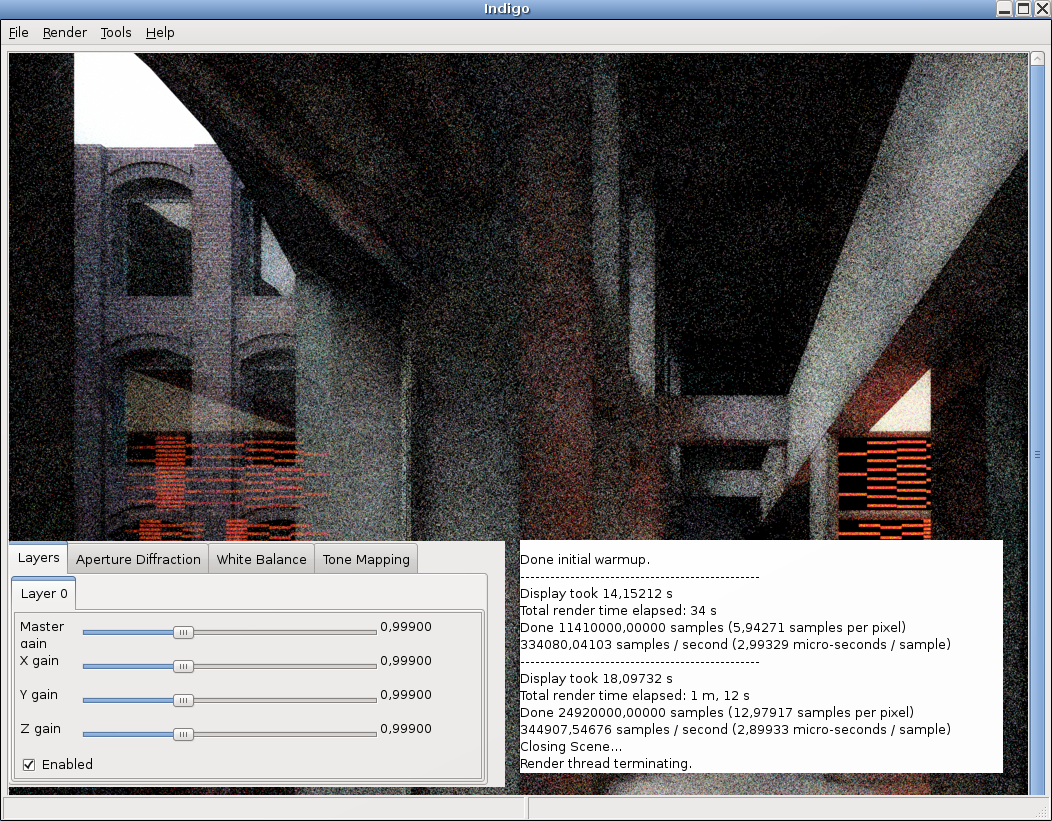Click the 'Closing Scene...' log line
Screen dimensions: 1052x821
point(571,747)
